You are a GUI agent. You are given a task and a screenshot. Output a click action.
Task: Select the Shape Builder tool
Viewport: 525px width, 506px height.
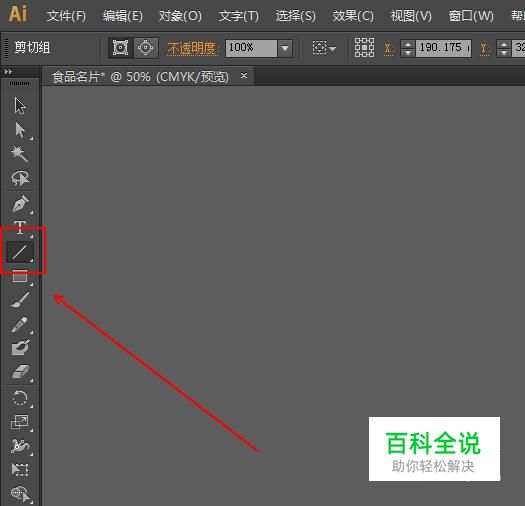click(x=21, y=494)
